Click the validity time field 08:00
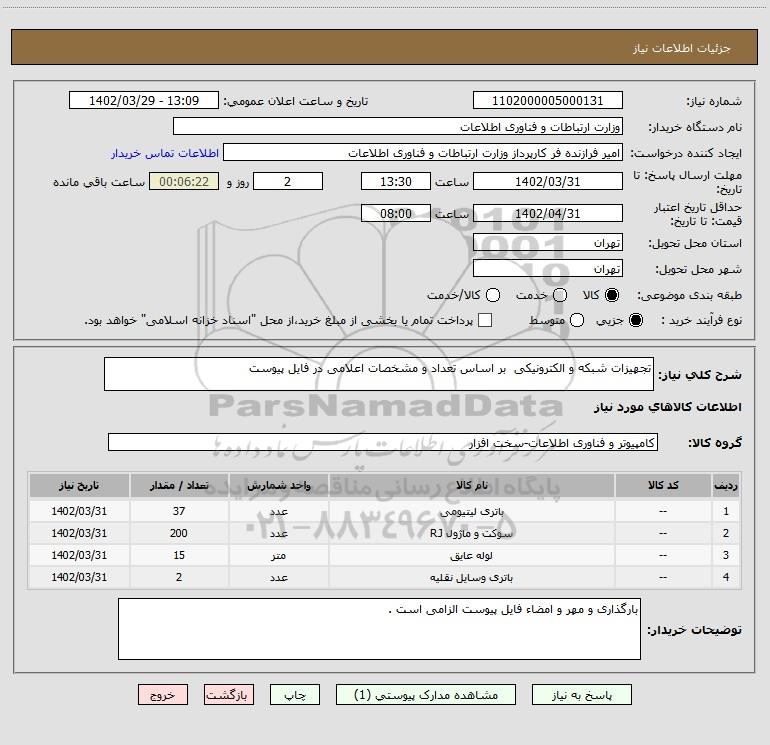Viewport: 770px width, 745px height. pos(396,214)
